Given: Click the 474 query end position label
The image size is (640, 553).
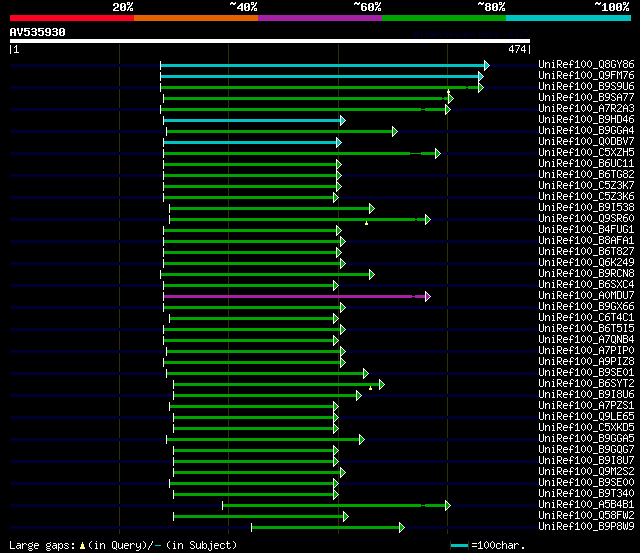Looking at the screenshot, I should tap(517, 49).
